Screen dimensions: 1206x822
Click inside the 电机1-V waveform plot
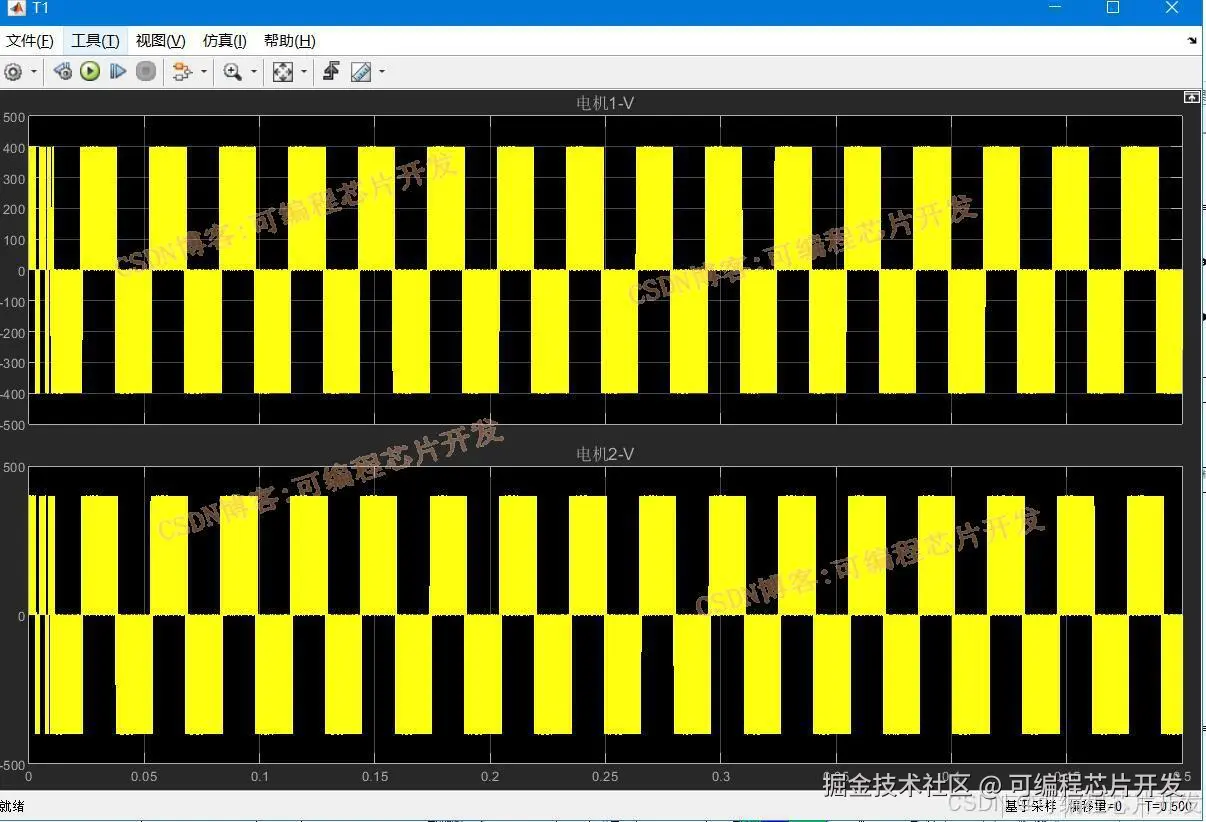point(605,270)
